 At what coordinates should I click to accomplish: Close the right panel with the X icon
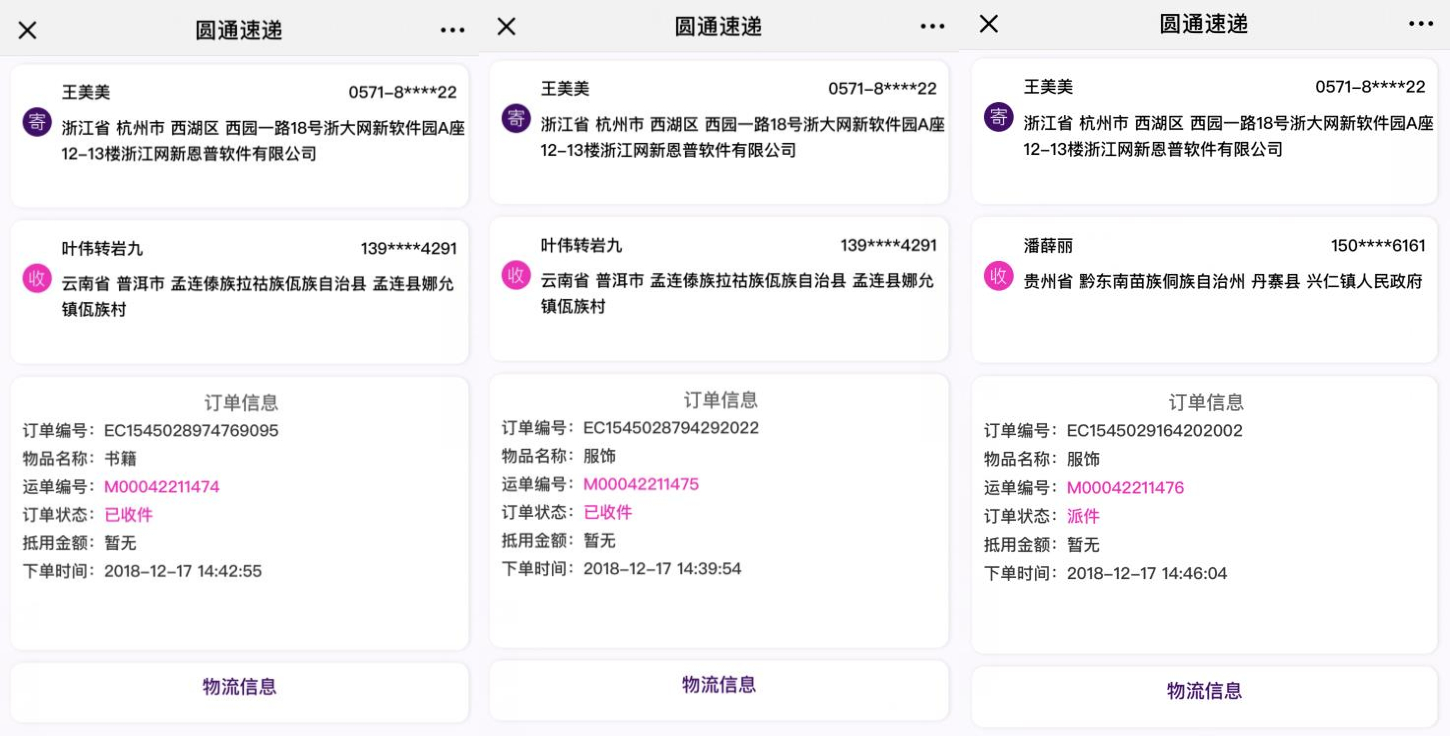tap(989, 23)
